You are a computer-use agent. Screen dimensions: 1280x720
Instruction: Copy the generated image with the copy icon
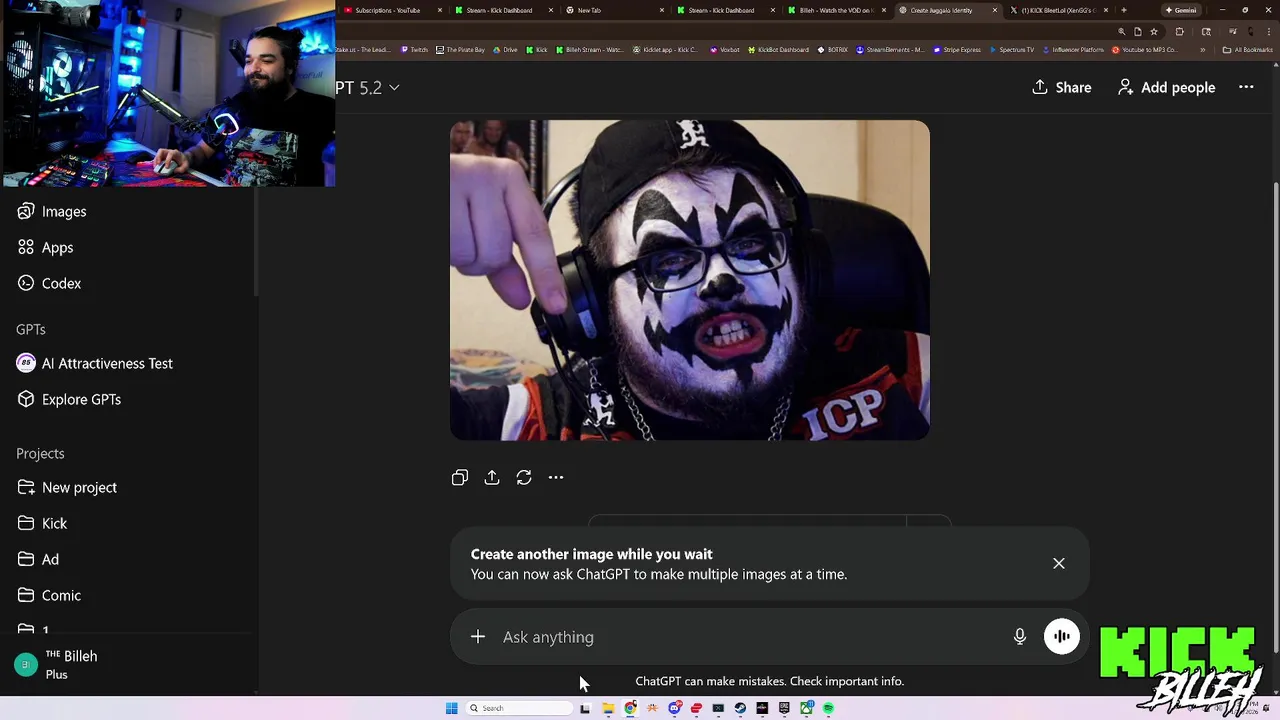click(x=460, y=478)
